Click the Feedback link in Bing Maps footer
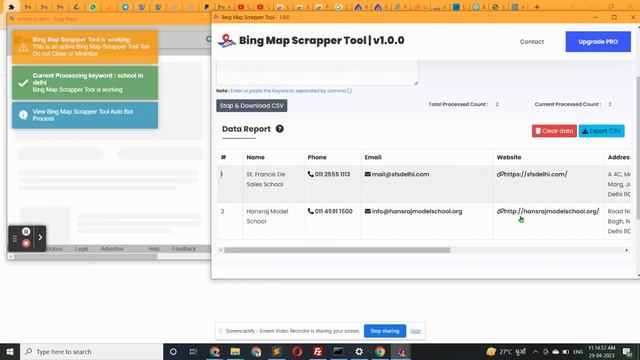Viewport: 640px width, 360px height. 184,249
